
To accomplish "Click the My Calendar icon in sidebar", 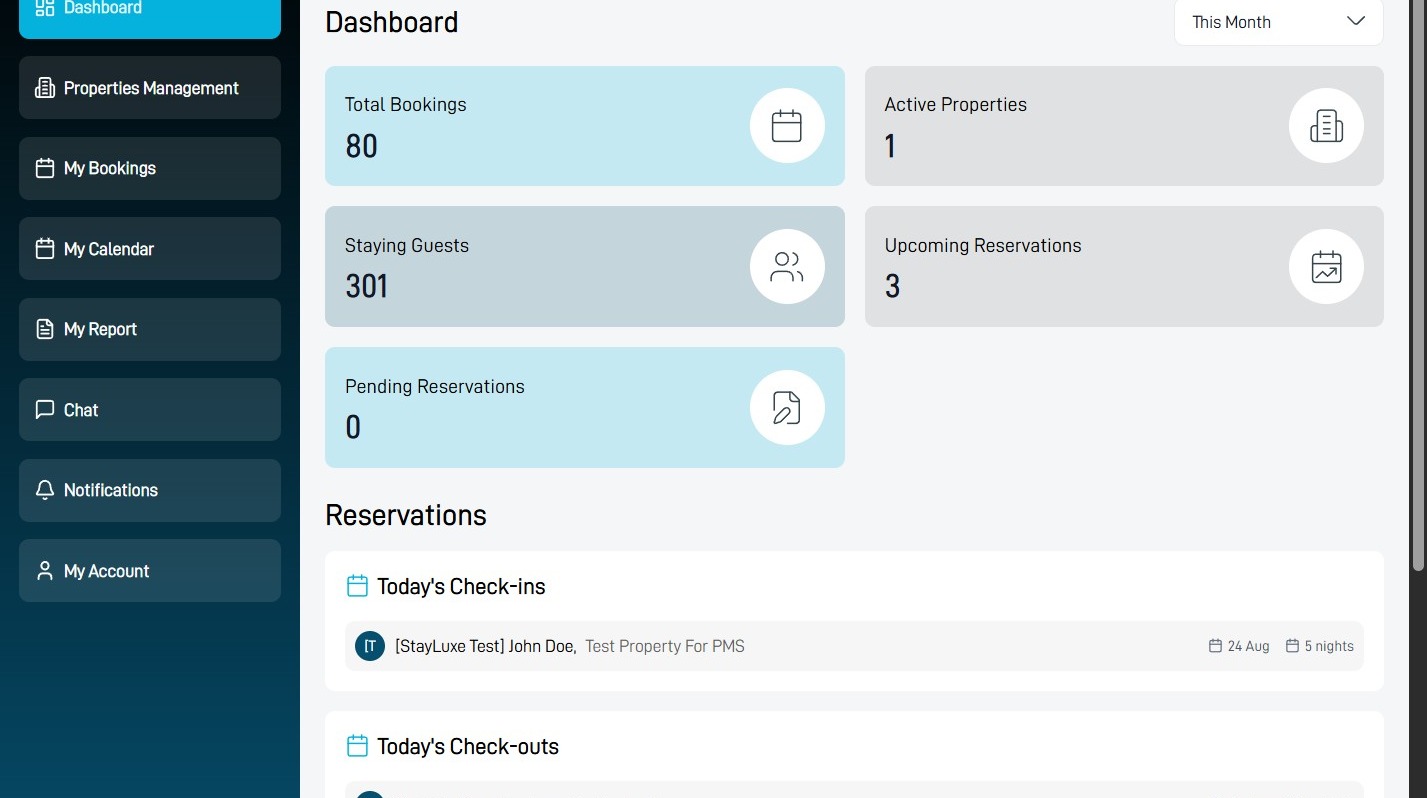I will pyautogui.click(x=45, y=249).
